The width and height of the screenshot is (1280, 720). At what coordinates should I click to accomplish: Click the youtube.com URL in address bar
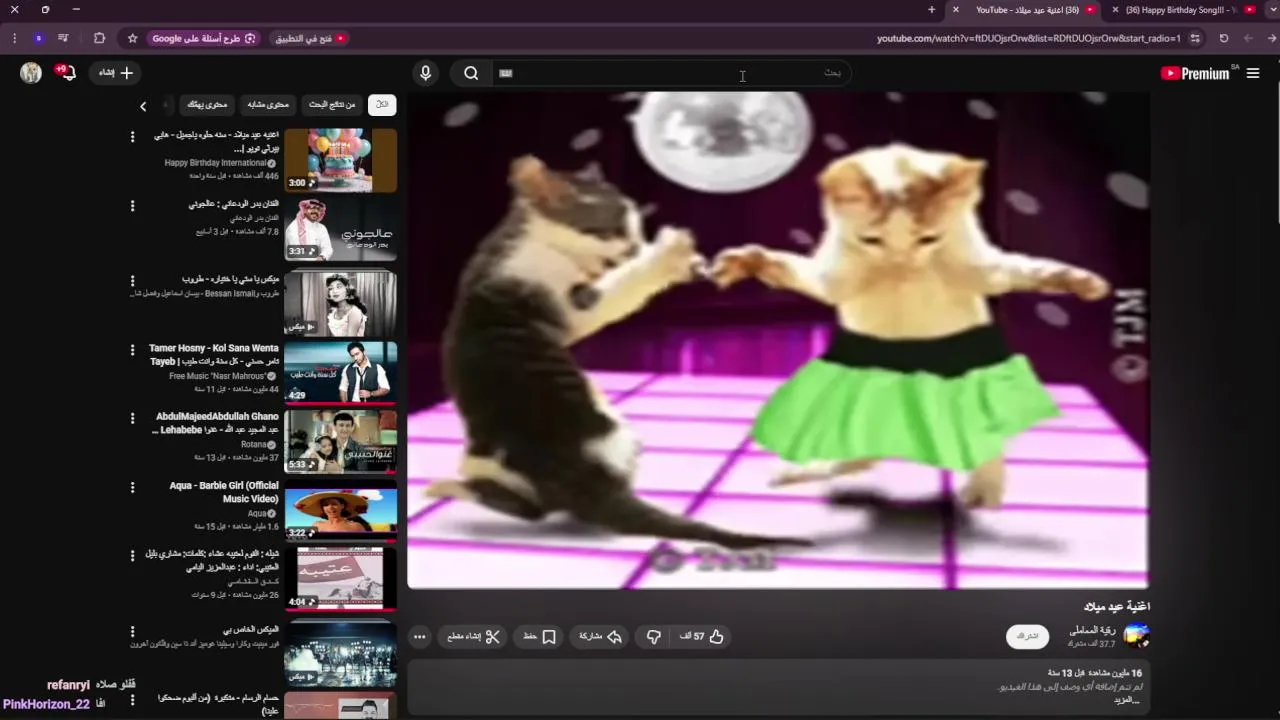(x=1029, y=39)
